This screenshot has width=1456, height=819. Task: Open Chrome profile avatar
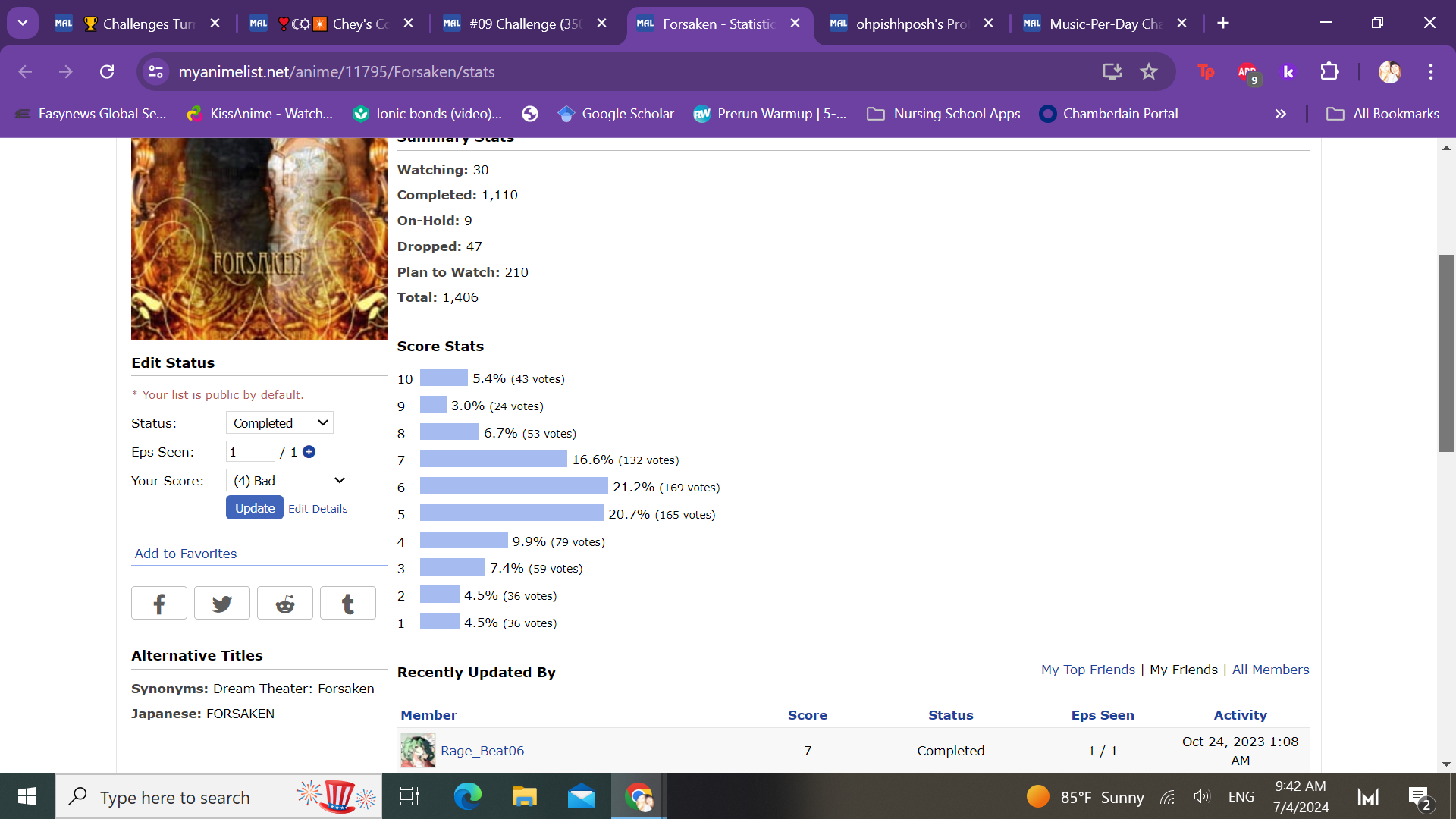[1389, 71]
